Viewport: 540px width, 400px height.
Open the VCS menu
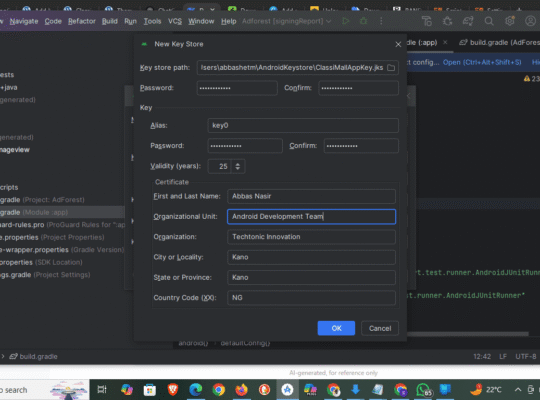point(175,21)
